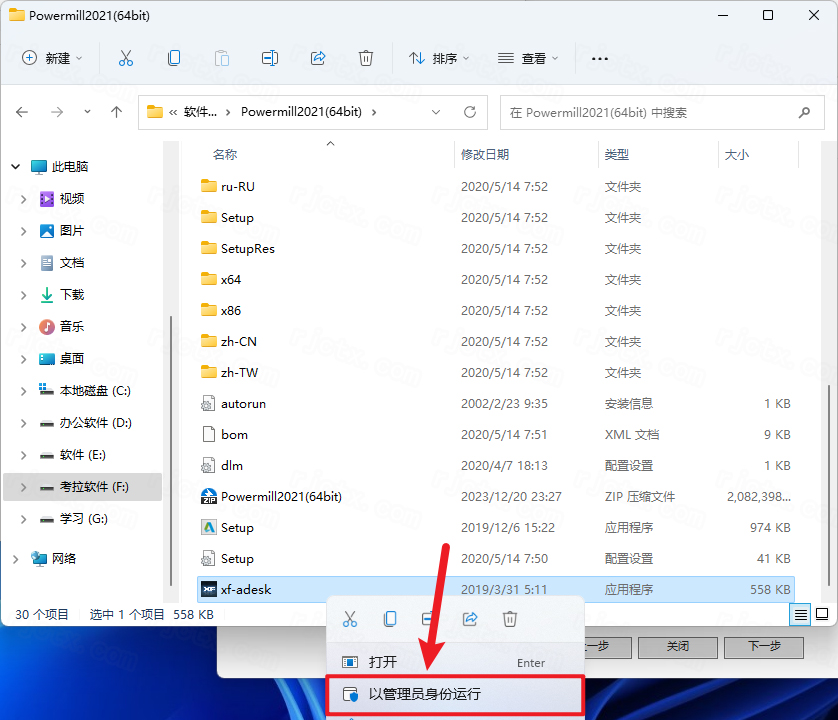Click the Delete trash icon in the toolbar

(x=366, y=58)
